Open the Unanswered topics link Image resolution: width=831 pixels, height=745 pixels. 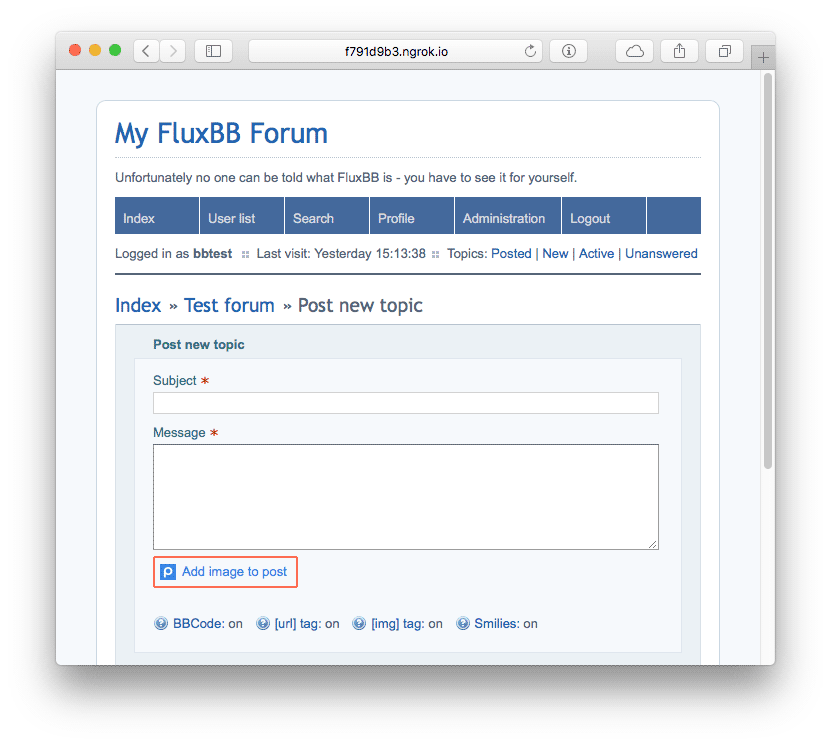click(x=661, y=253)
